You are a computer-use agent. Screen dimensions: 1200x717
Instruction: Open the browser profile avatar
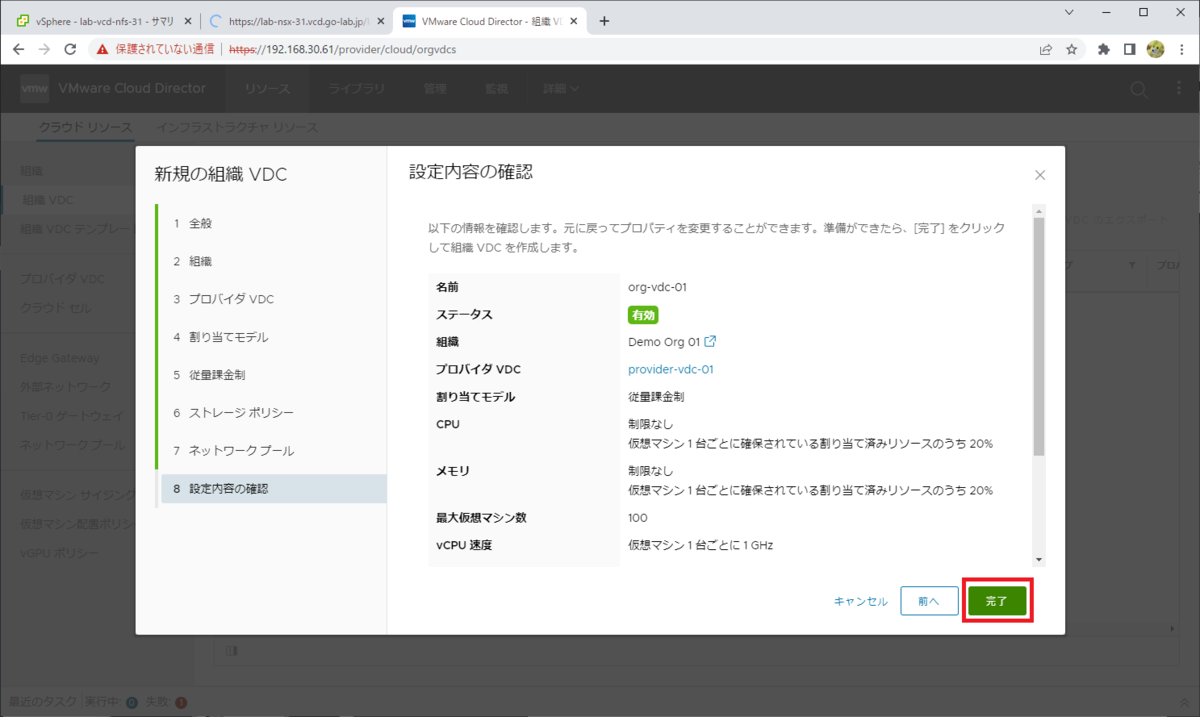[x=1155, y=49]
